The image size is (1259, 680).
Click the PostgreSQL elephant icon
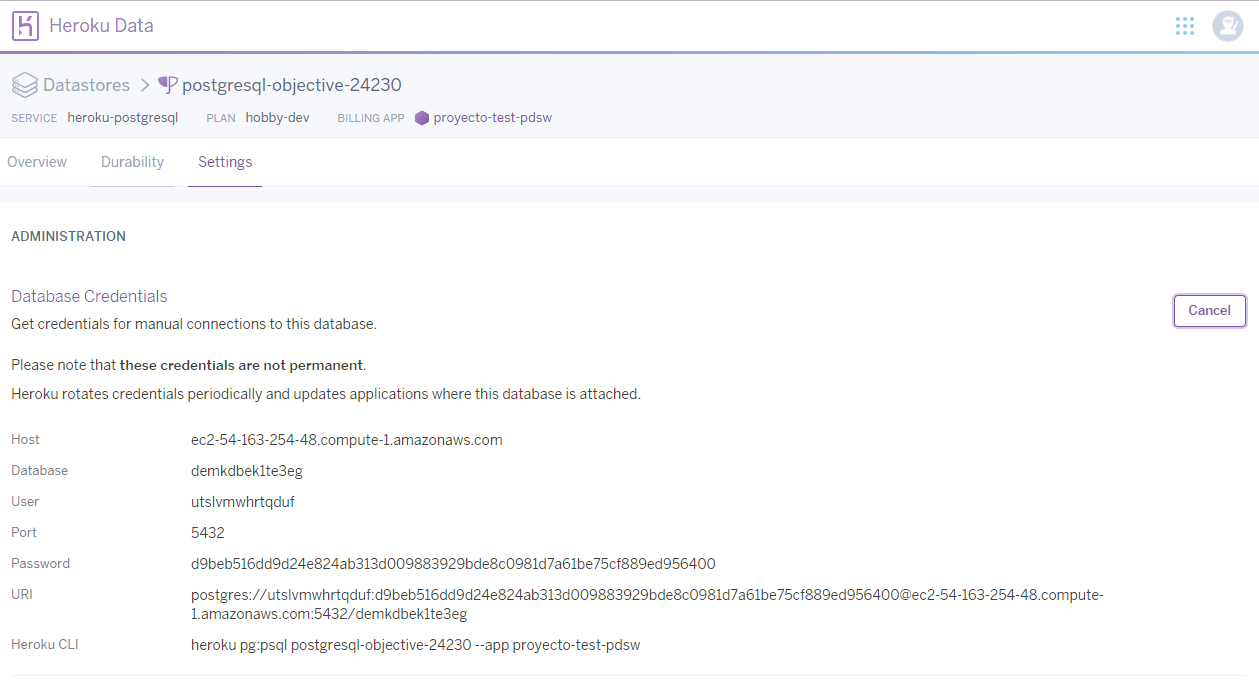click(168, 85)
